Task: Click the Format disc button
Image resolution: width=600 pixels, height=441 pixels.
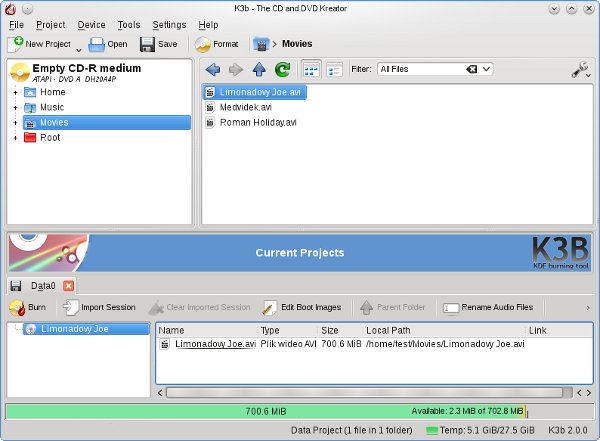Action: [x=217, y=44]
